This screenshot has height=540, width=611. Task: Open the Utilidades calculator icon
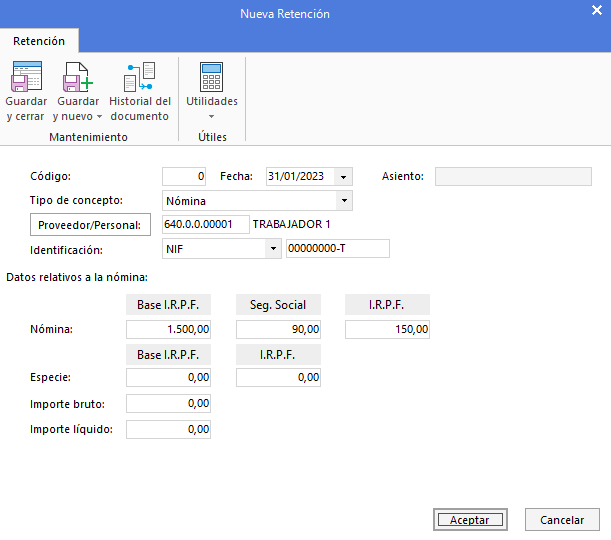tap(212, 77)
